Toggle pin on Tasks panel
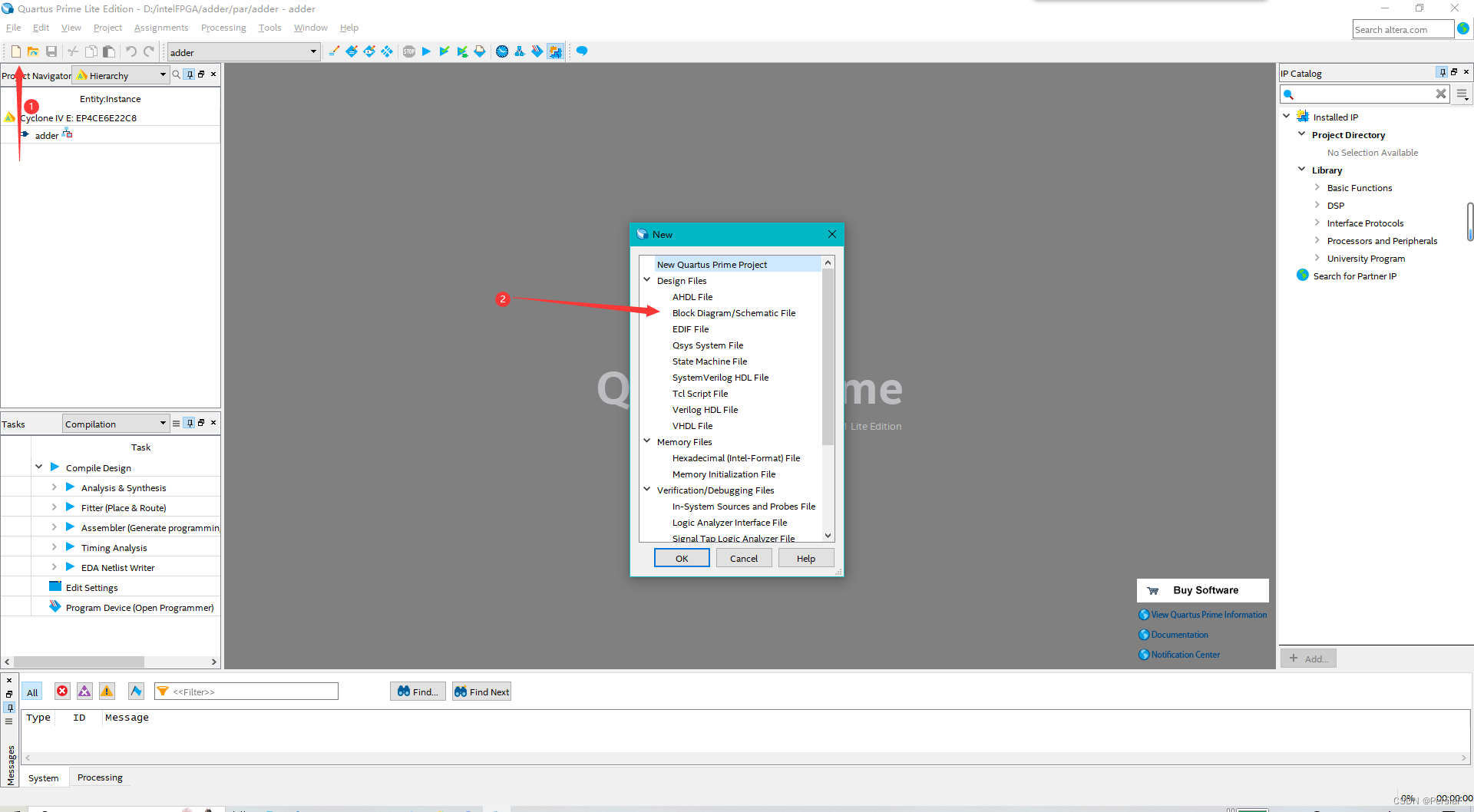The height and width of the screenshot is (812, 1474). [190, 423]
